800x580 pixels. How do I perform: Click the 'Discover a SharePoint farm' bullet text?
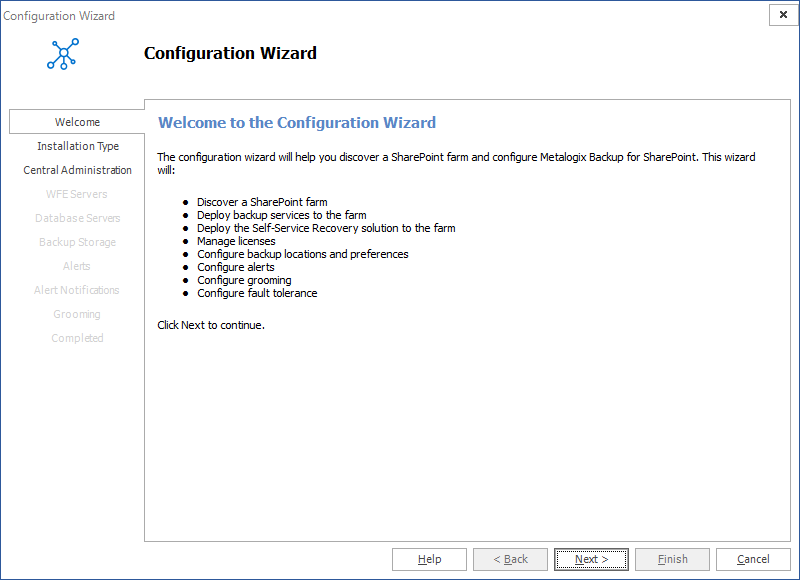pos(262,202)
